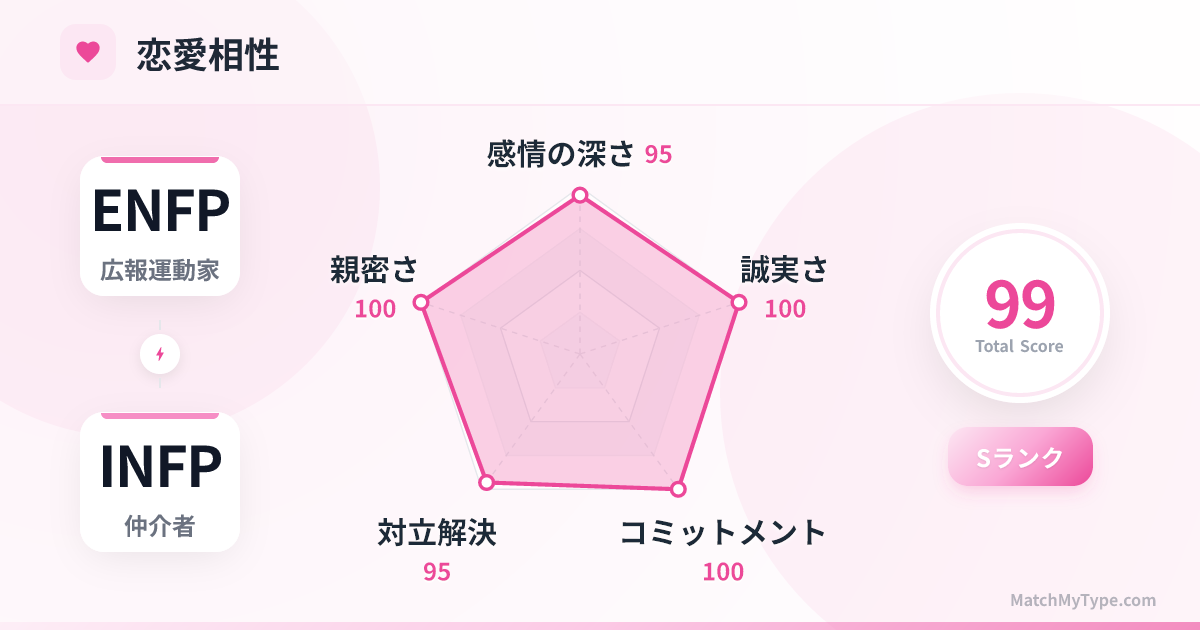Viewport: 1200px width, 630px height.
Task: Click the 親密さ axis label
Action: [374, 269]
